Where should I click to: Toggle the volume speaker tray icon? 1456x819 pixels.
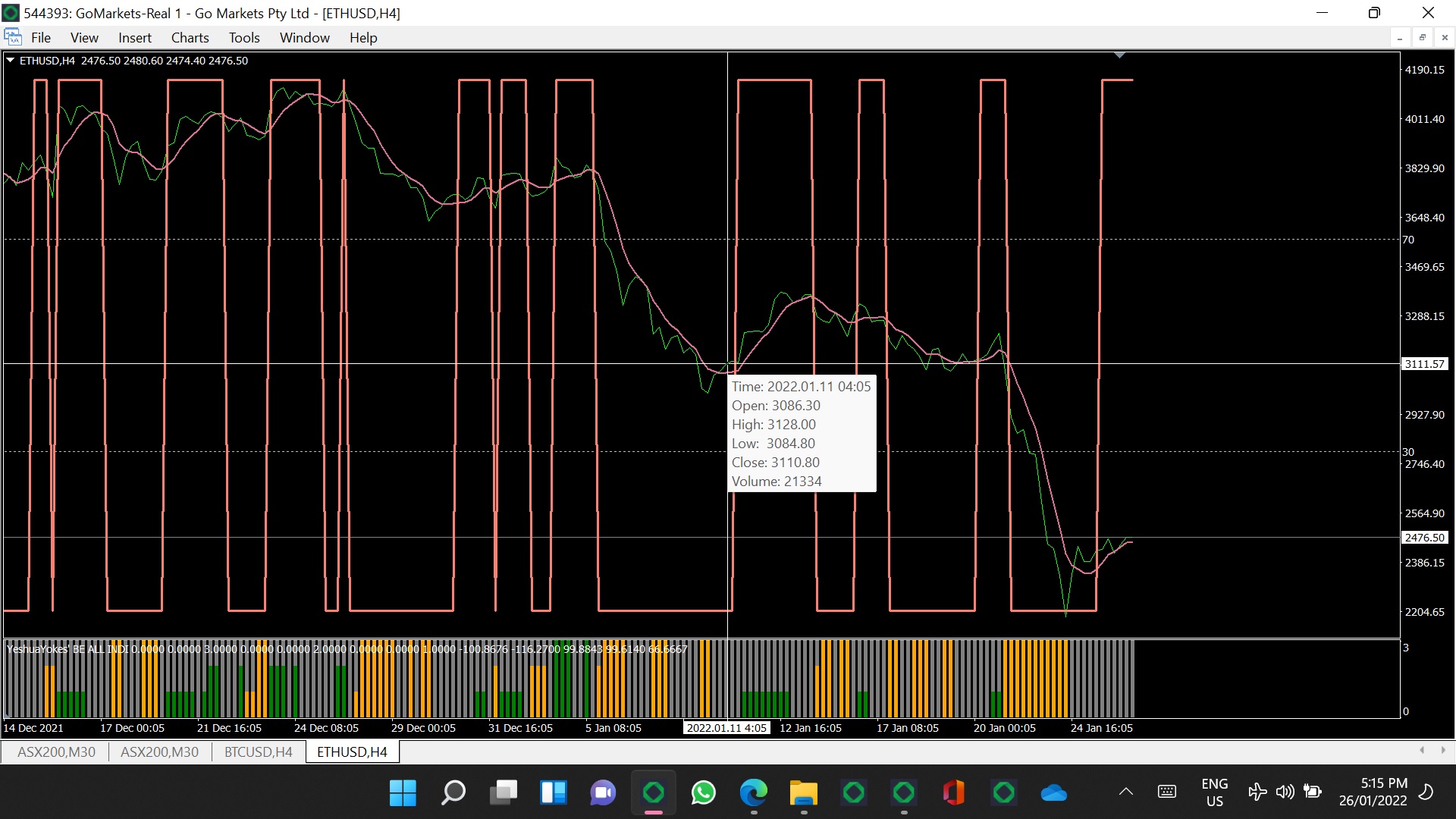click(x=1284, y=792)
